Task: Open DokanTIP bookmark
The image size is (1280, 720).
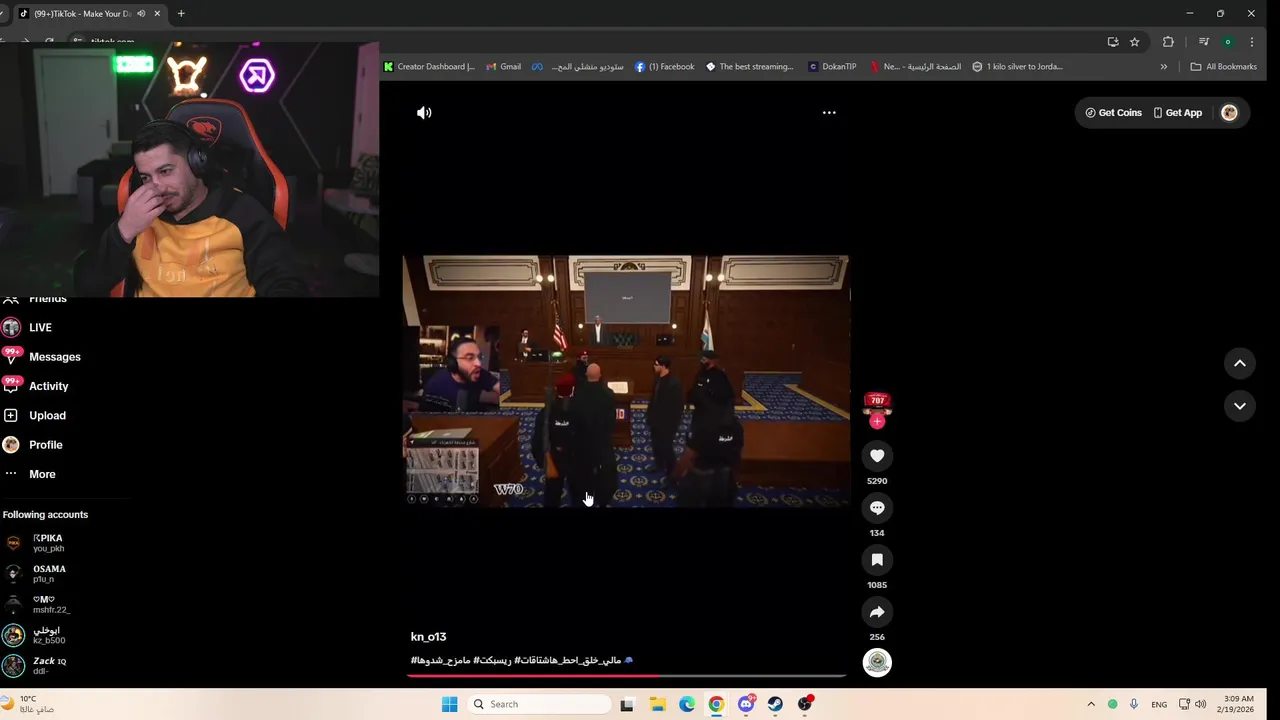Action: [x=833, y=67]
